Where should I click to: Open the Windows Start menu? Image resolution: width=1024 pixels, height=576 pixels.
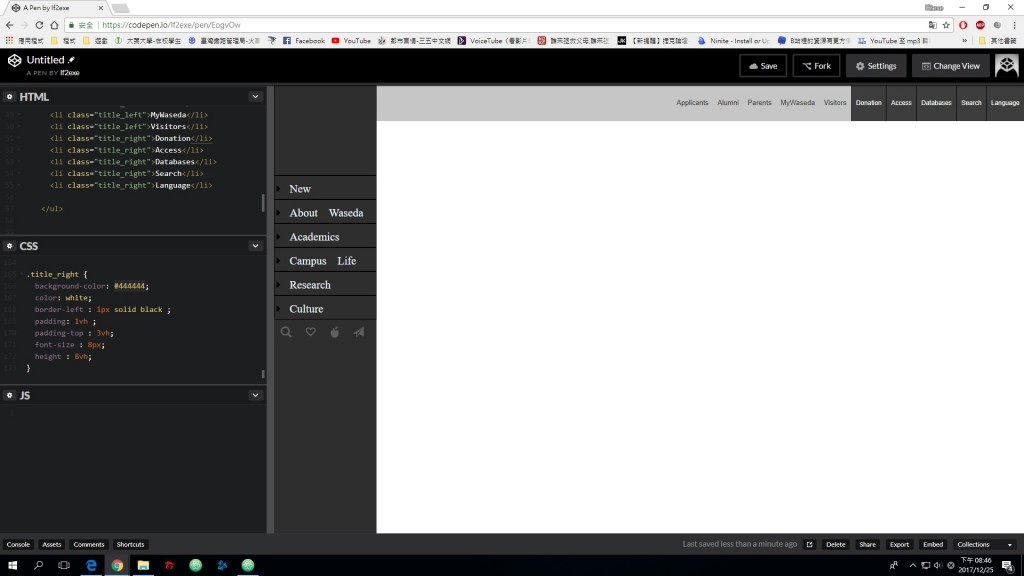pos(12,565)
